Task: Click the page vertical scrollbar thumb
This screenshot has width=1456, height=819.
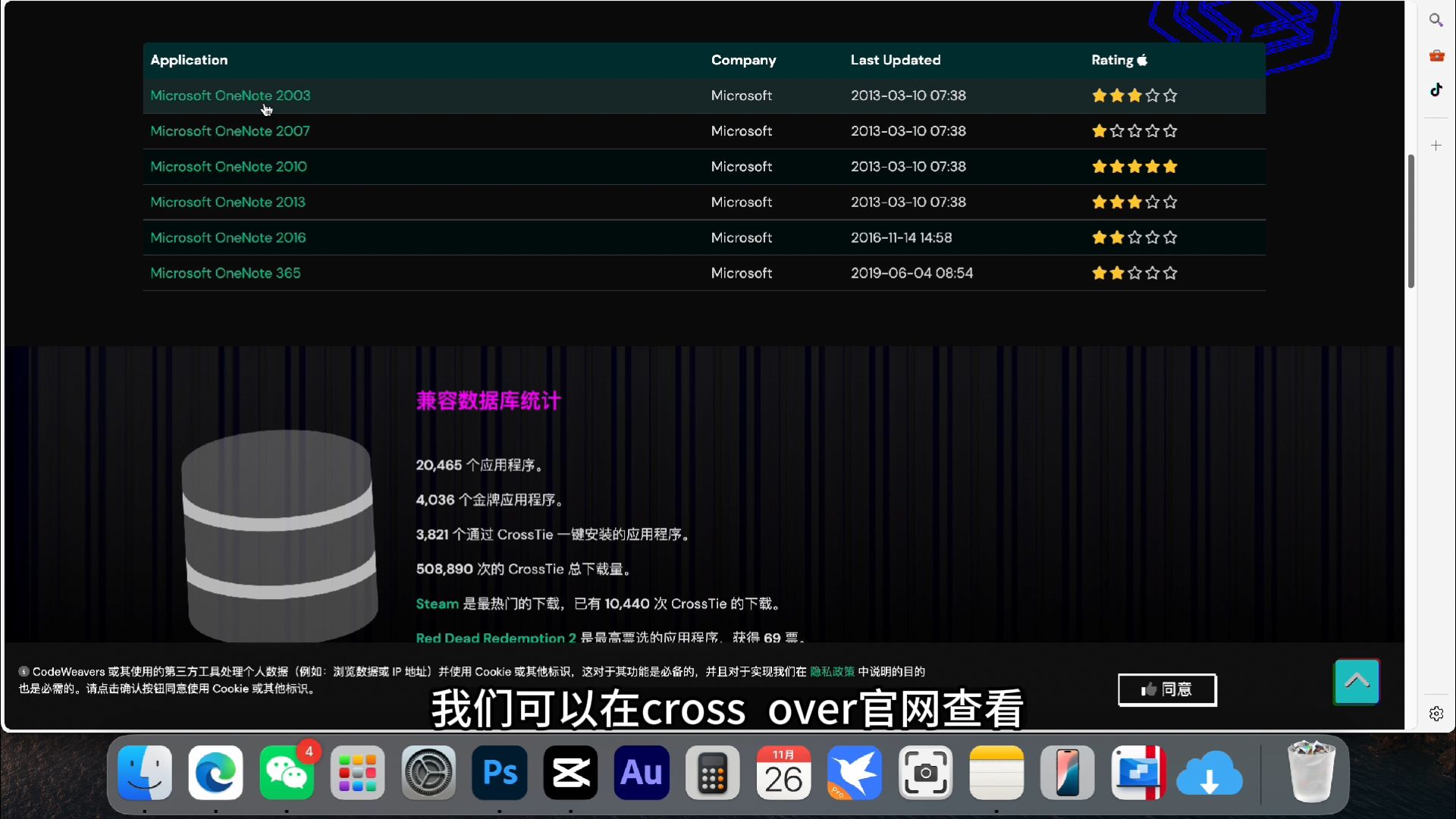Action: click(1410, 221)
